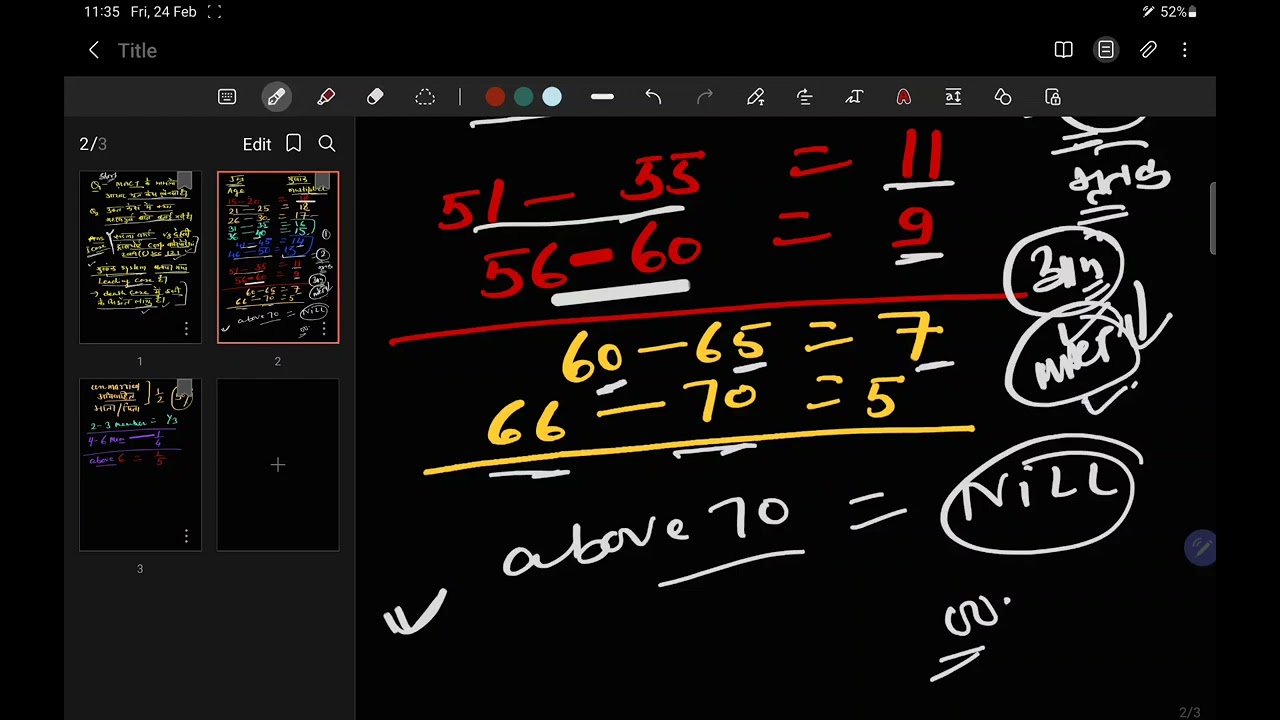The image size is (1280, 720).
Task: Straighten and align handwriting
Action: tap(805, 97)
